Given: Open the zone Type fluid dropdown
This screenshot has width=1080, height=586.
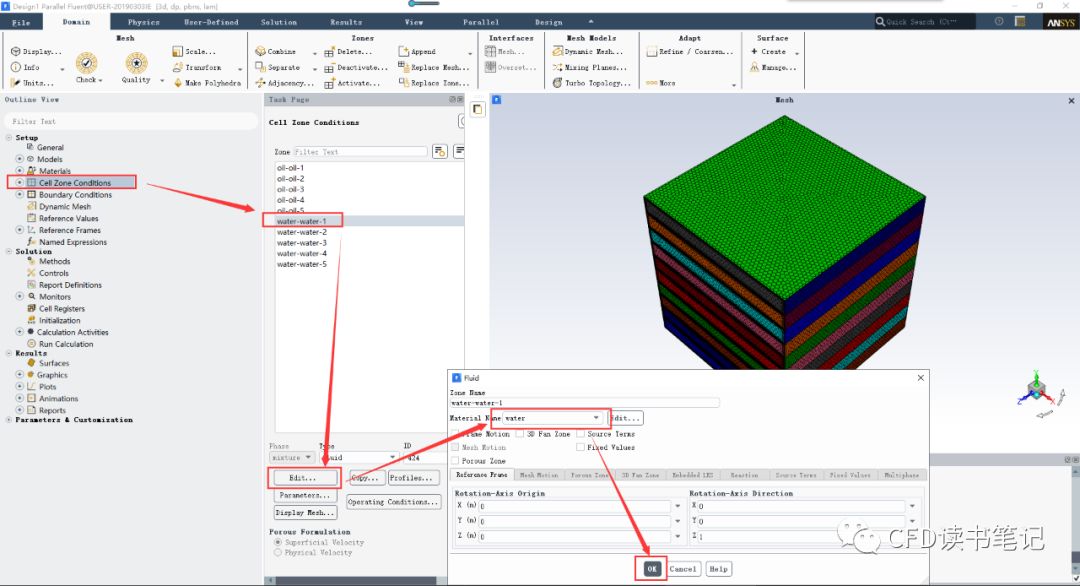Looking at the screenshot, I should click(x=359, y=457).
